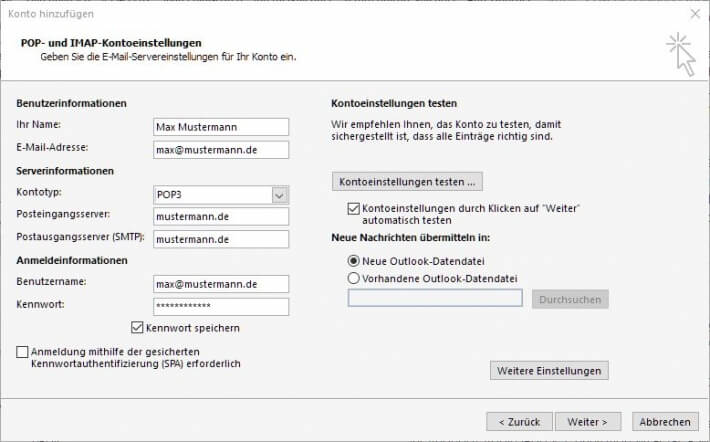
Task: Go back with the Zurück button
Action: point(519,422)
